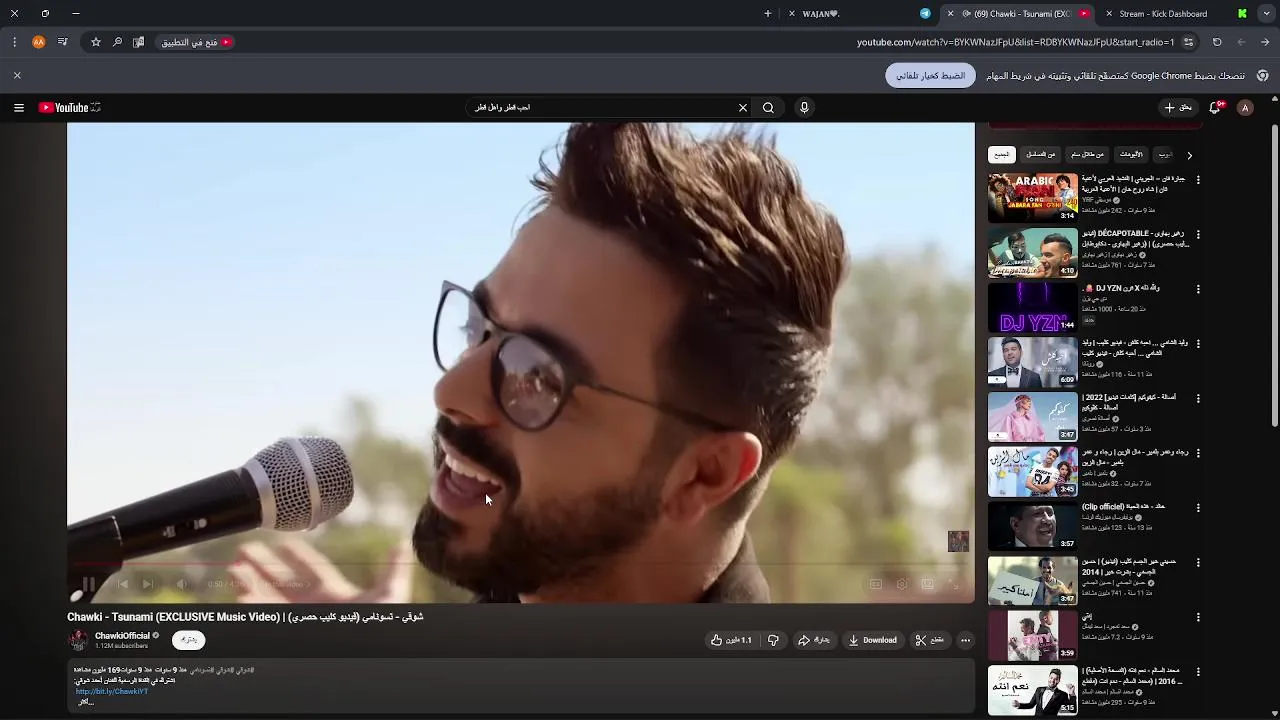The height and width of the screenshot is (720, 1280).
Task: Click the white subscribe button
Action: pyautogui.click(x=188, y=640)
